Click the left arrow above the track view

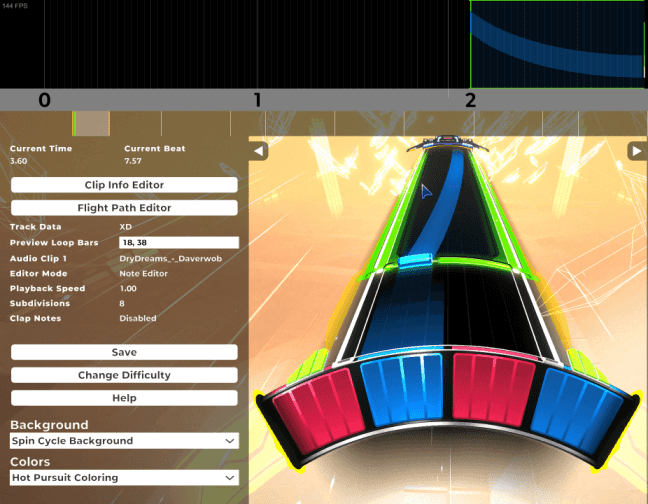[258, 151]
